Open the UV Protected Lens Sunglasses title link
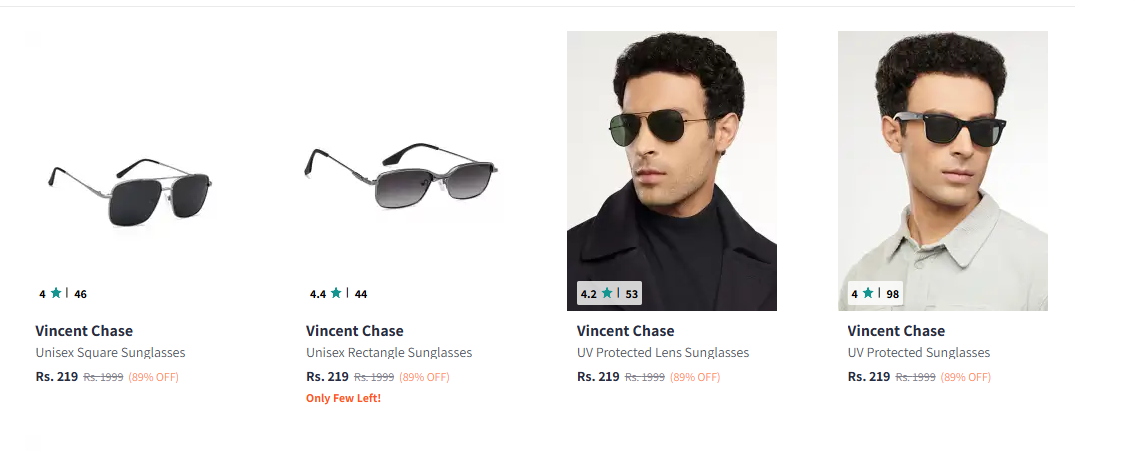 click(663, 353)
